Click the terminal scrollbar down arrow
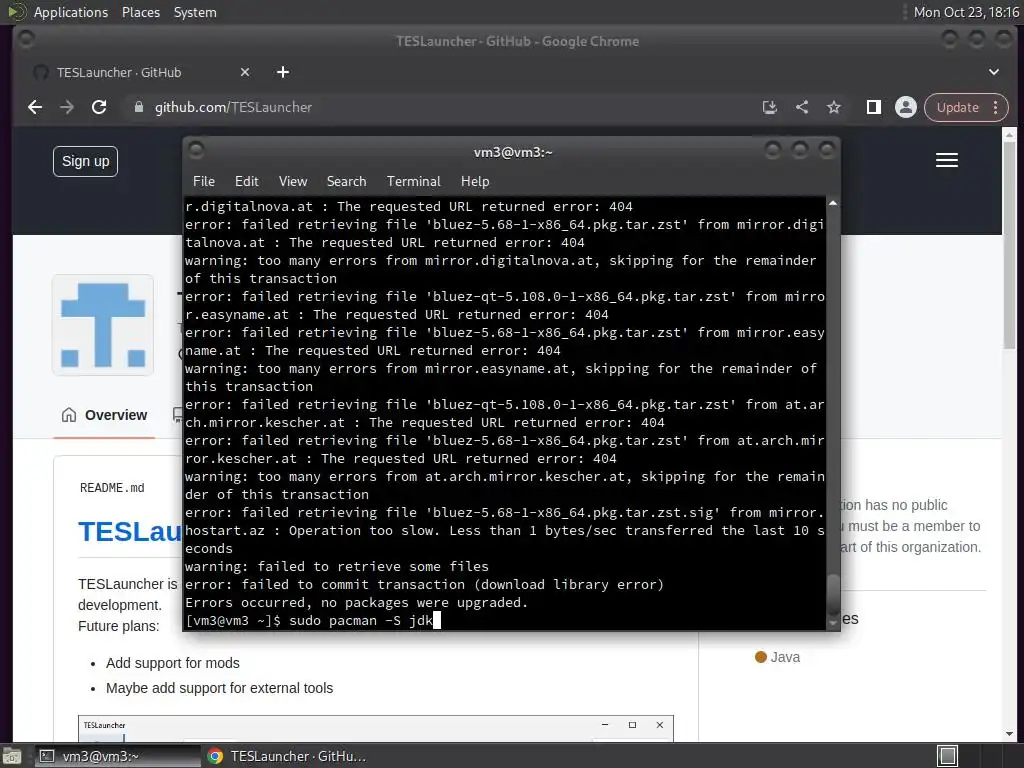This screenshot has height=768, width=1024. [833, 624]
